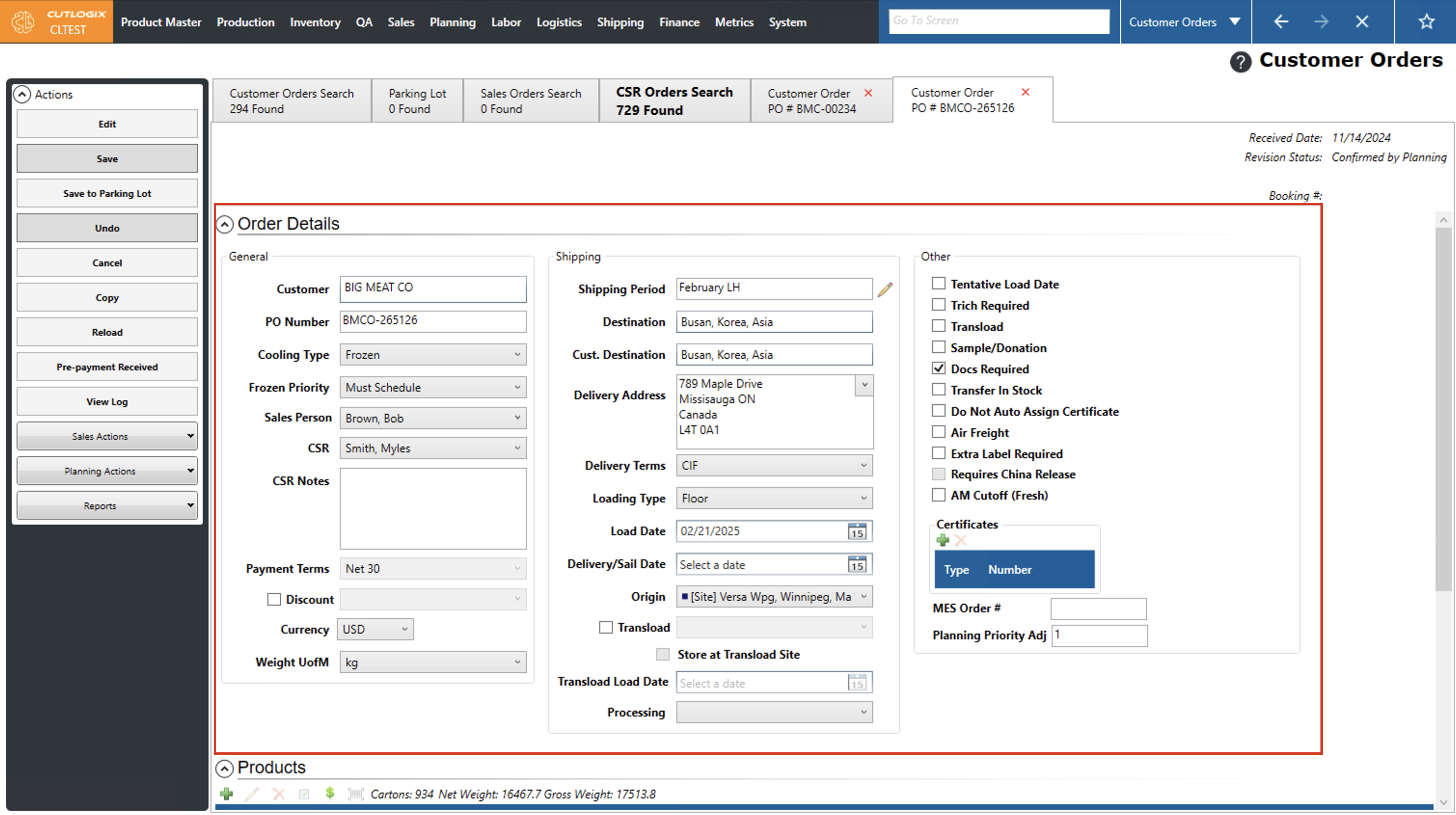1456x815 pixels.
Task: Switch to CSR Orders Search tab
Action: (x=674, y=101)
